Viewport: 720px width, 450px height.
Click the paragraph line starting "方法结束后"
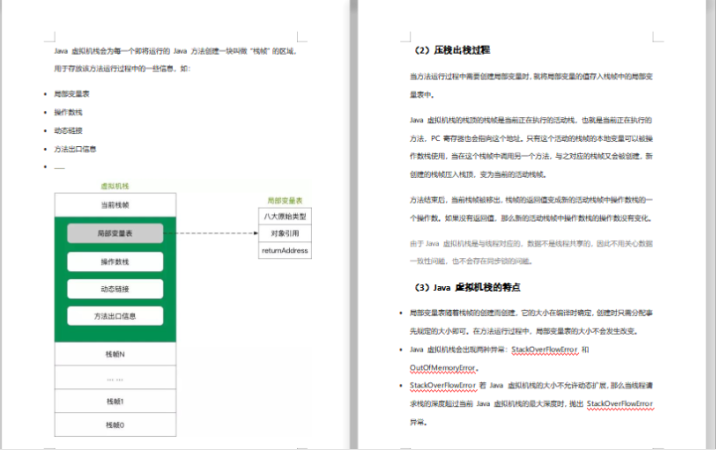[531, 200]
